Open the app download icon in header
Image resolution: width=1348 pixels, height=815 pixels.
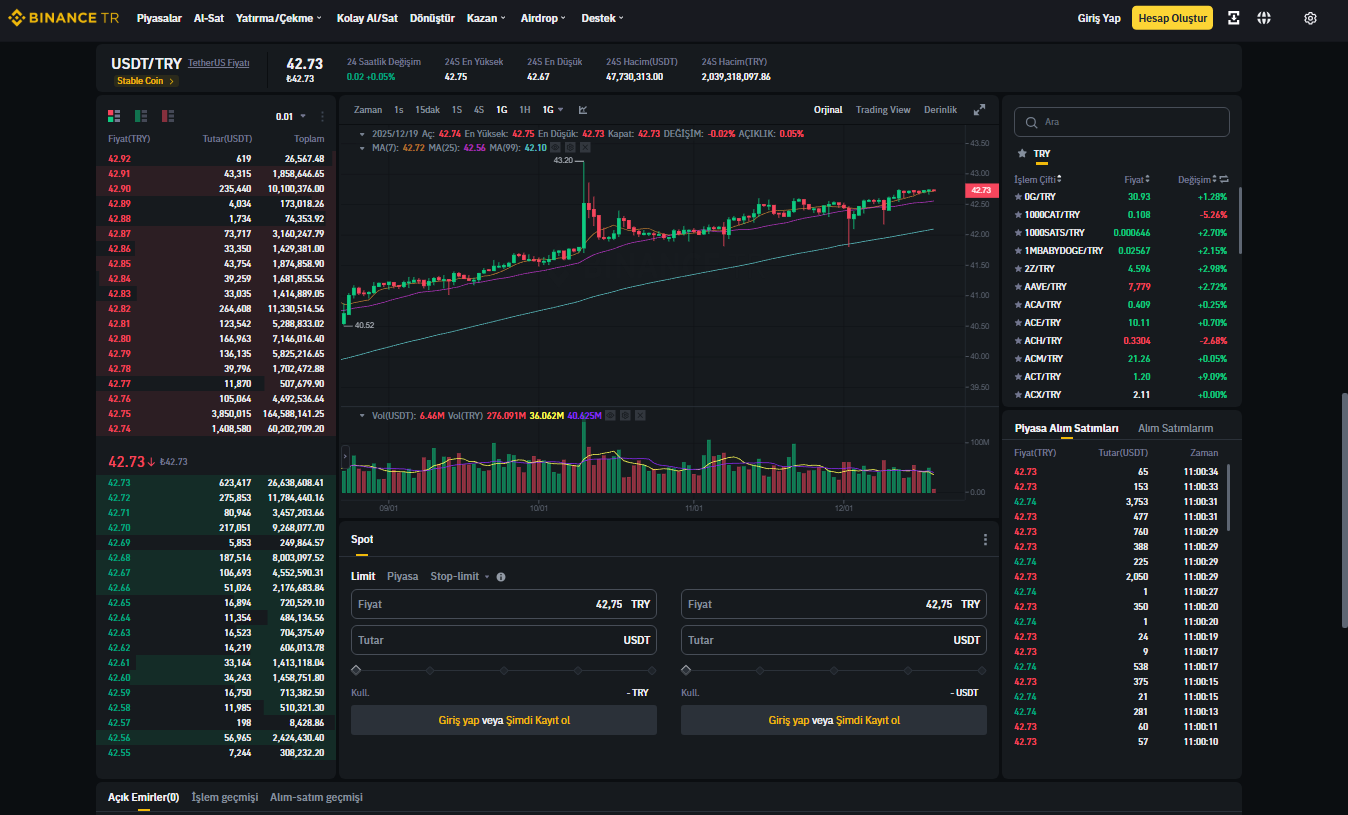tap(1234, 18)
